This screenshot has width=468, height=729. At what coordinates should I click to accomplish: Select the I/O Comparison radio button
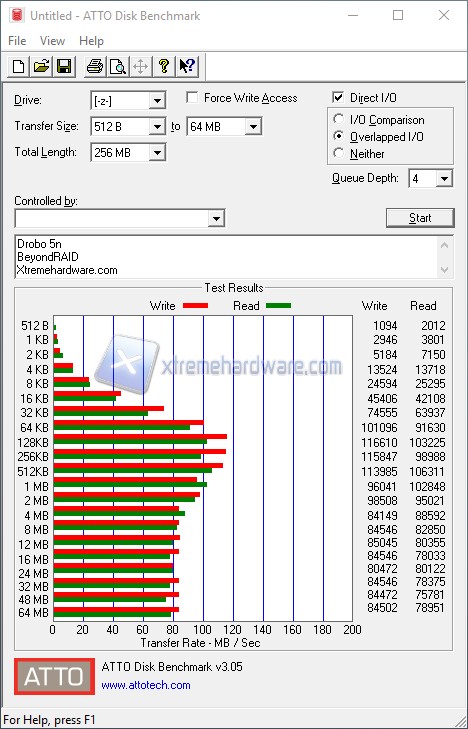click(338, 119)
